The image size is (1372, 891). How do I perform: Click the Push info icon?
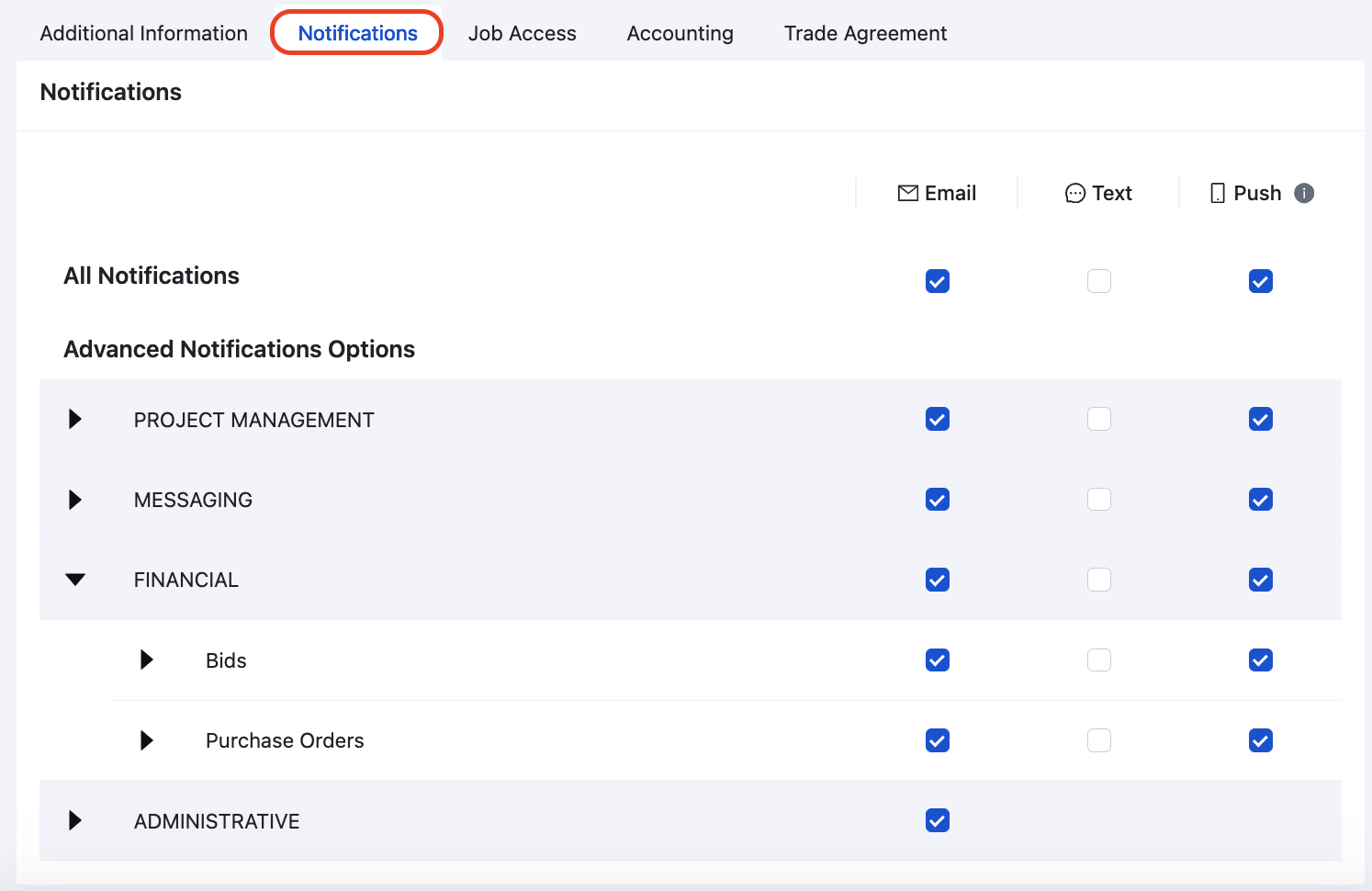coord(1304,193)
